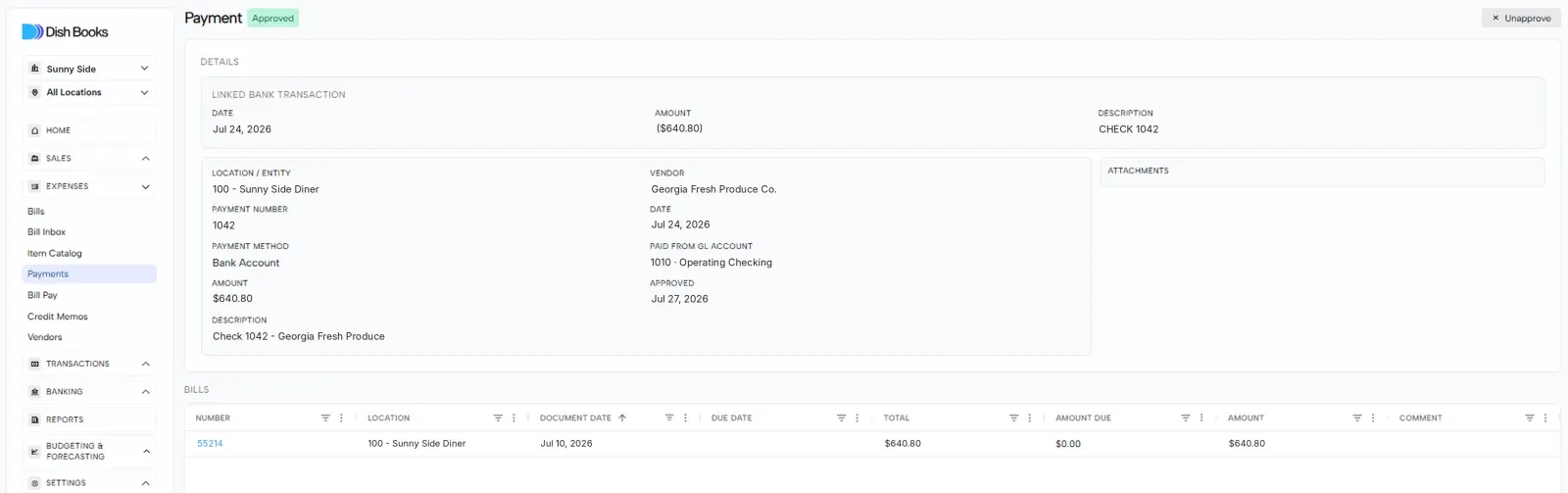Open Reports in sidebar
1568x493 pixels.
tap(89, 419)
